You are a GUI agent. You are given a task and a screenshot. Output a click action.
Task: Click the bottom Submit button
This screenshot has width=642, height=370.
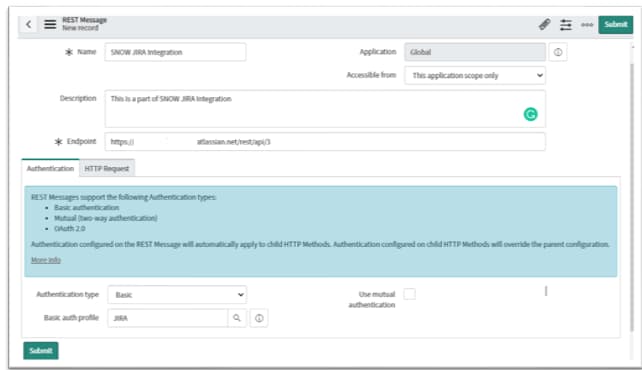pyautogui.click(x=41, y=350)
